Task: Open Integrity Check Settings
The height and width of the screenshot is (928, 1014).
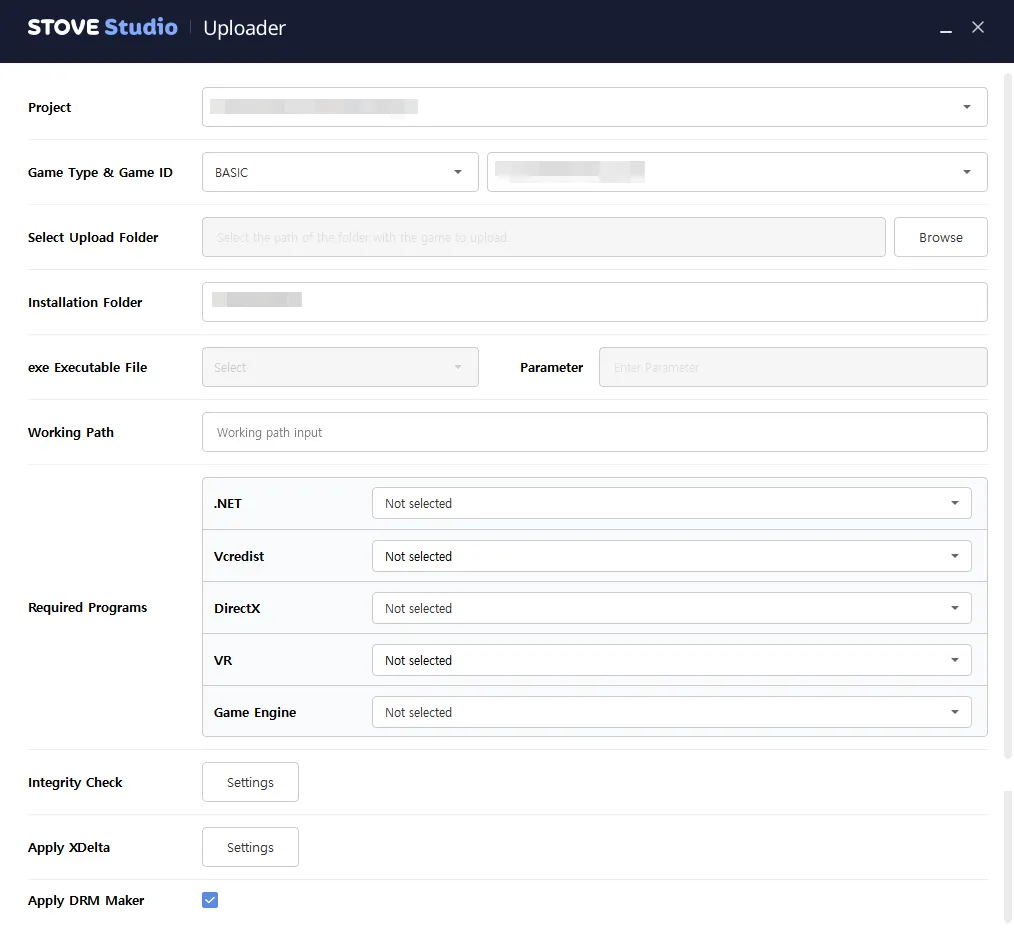Action: tap(250, 782)
